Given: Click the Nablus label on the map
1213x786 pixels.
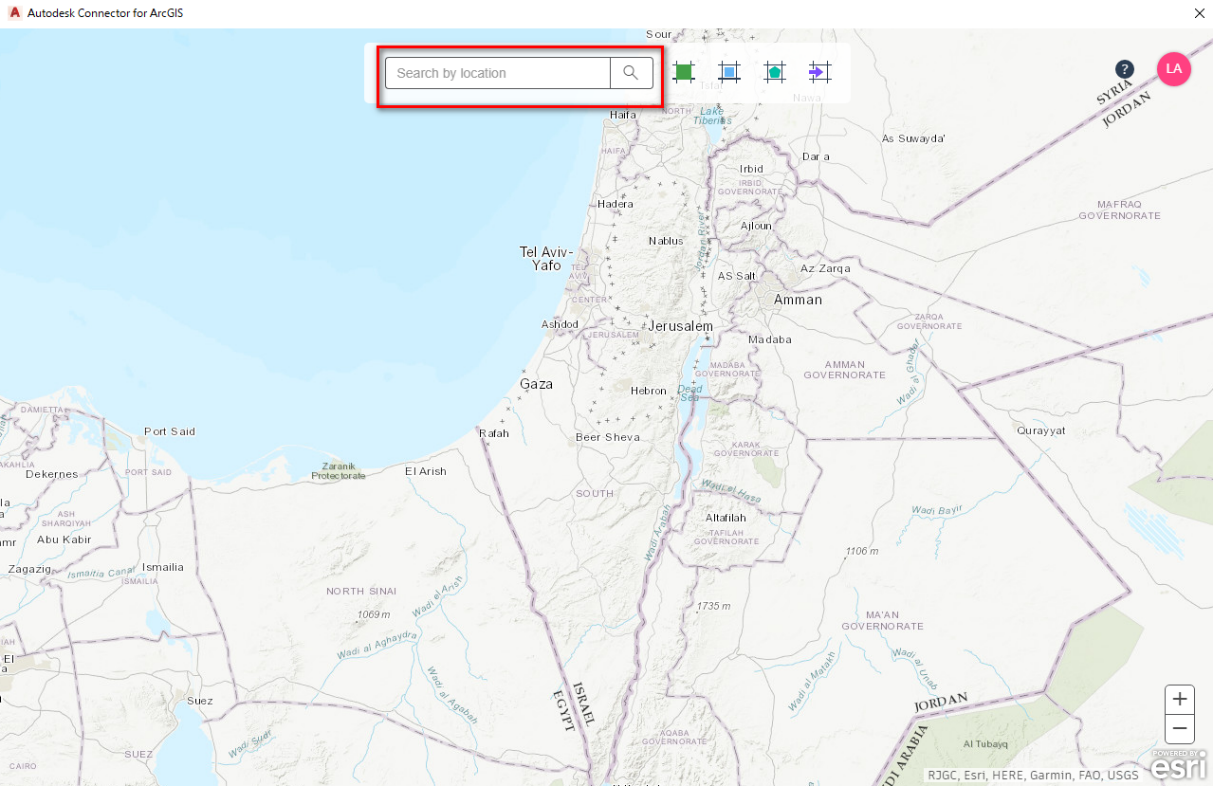Looking at the screenshot, I should point(666,241).
